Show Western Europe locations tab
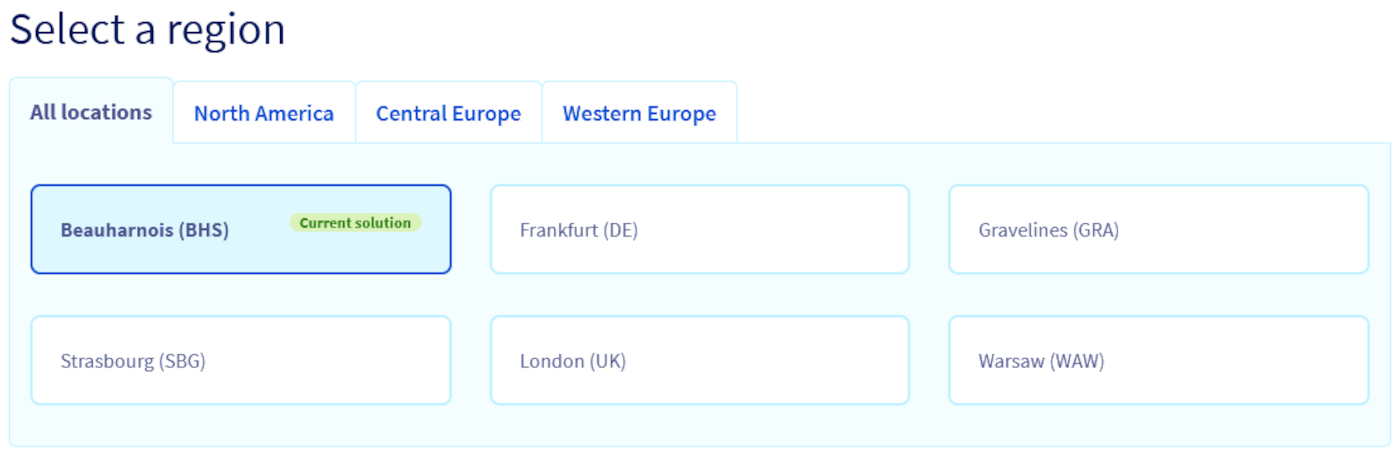The width and height of the screenshot is (1400, 461). coord(639,113)
